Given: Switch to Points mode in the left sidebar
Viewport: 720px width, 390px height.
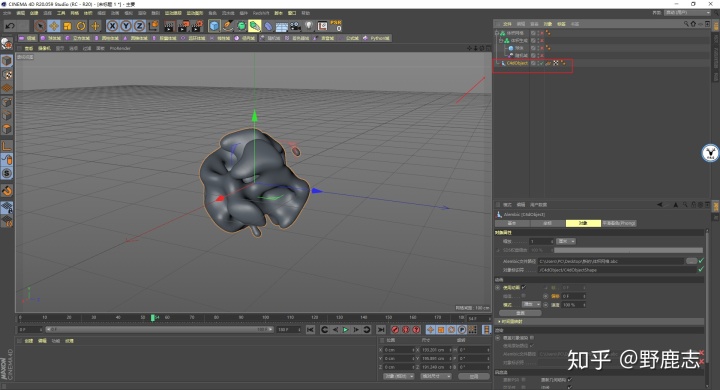Looking at the screenshot, I should tap(6, 102).
